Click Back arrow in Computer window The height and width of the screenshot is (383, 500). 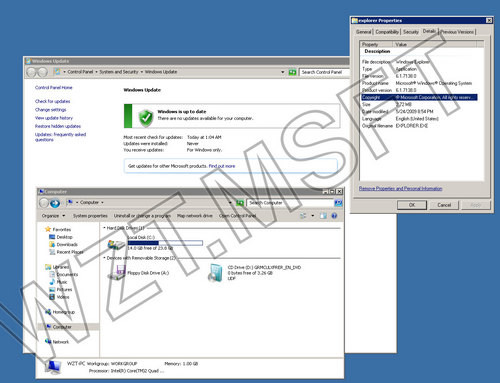(44, 203)
